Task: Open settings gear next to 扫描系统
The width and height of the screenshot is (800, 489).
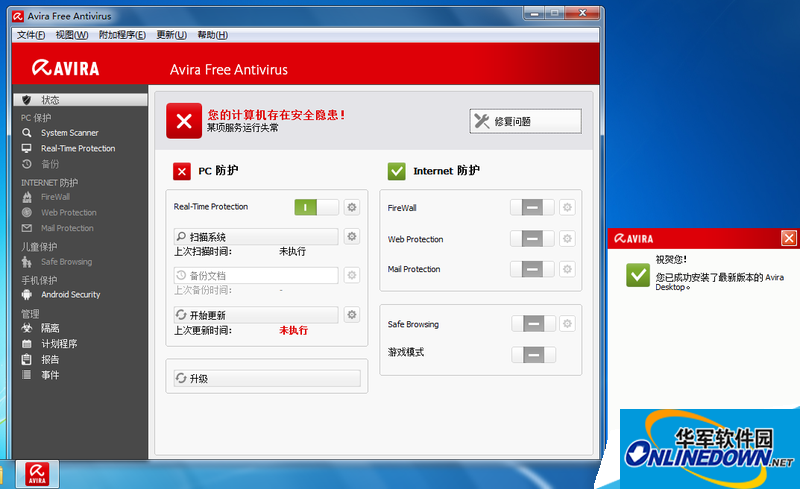Action: pyautogui.click(x=351, y=237)
